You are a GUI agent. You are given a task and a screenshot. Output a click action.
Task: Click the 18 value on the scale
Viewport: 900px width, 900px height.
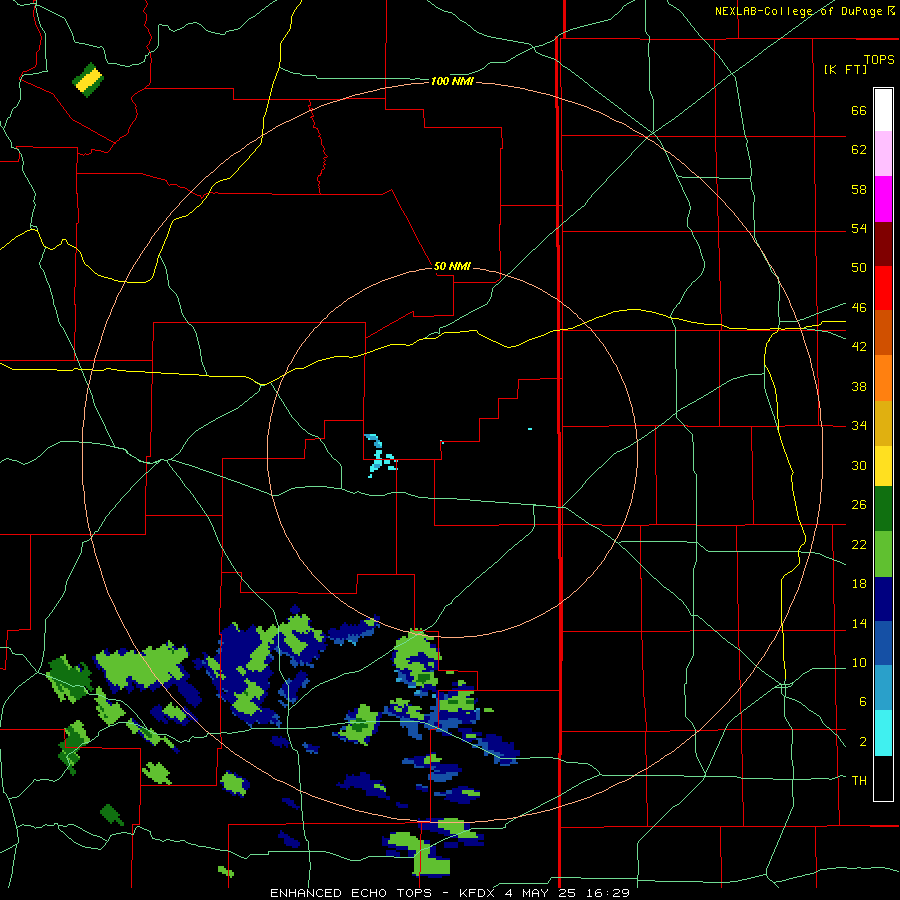point(859,584)
